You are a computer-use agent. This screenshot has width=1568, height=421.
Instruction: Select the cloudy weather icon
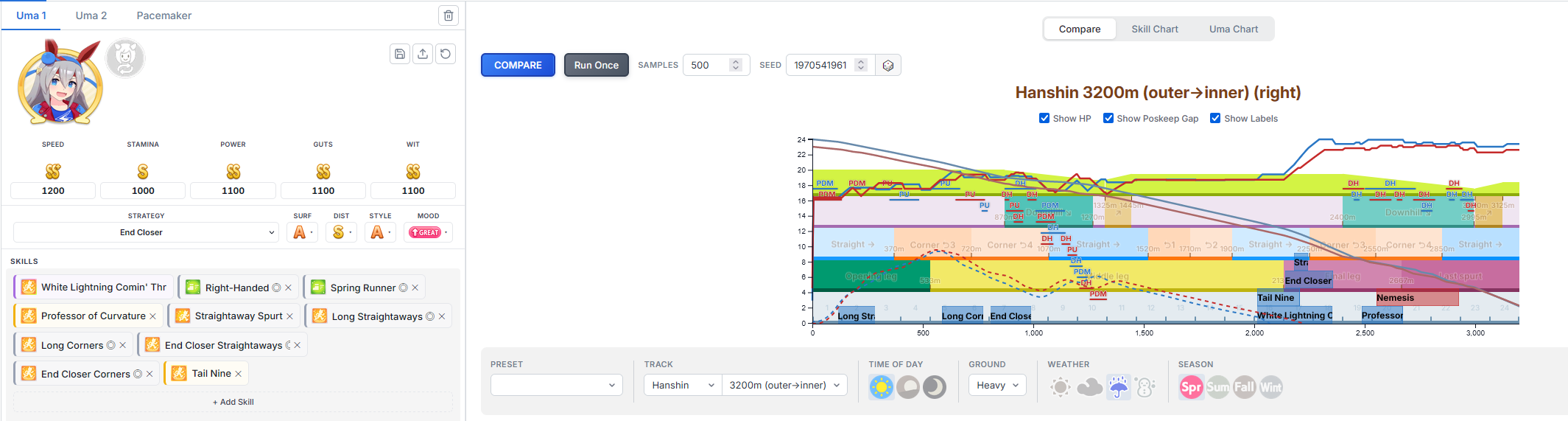click(x=1089, y=386)
